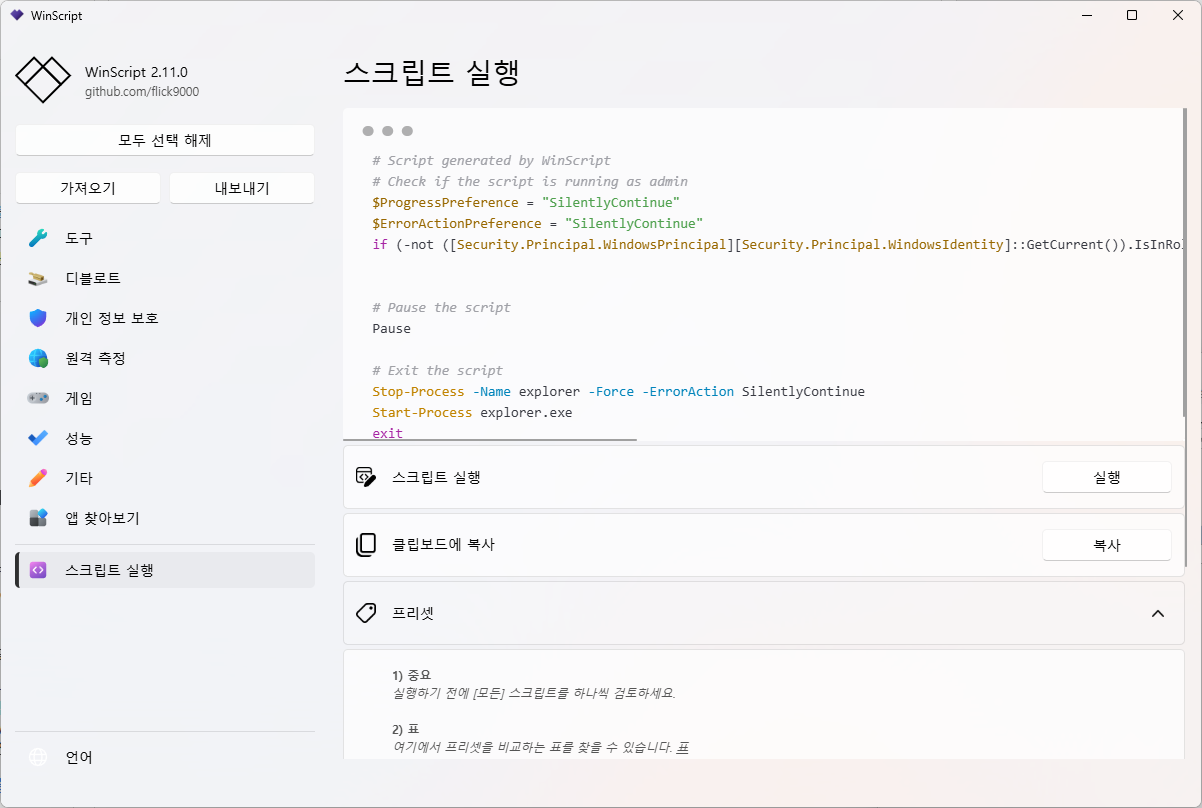This screenshot has width=1202, height=808.
Task: Click the '2) 표' preset heading
Action: click(404, 729)
